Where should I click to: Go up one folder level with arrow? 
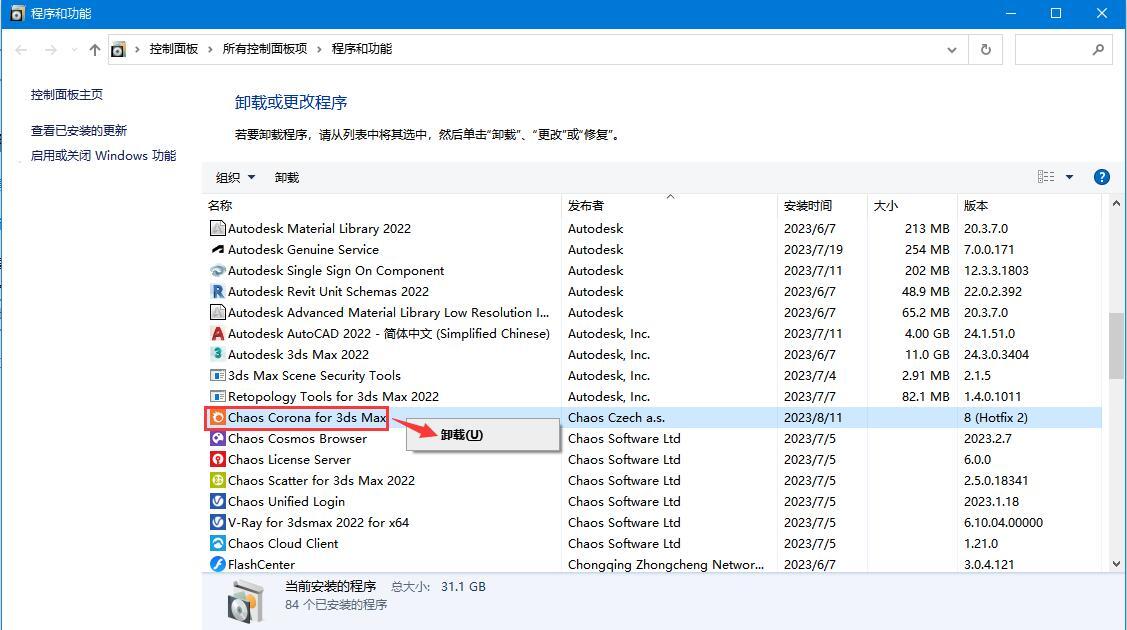(94, 50)
